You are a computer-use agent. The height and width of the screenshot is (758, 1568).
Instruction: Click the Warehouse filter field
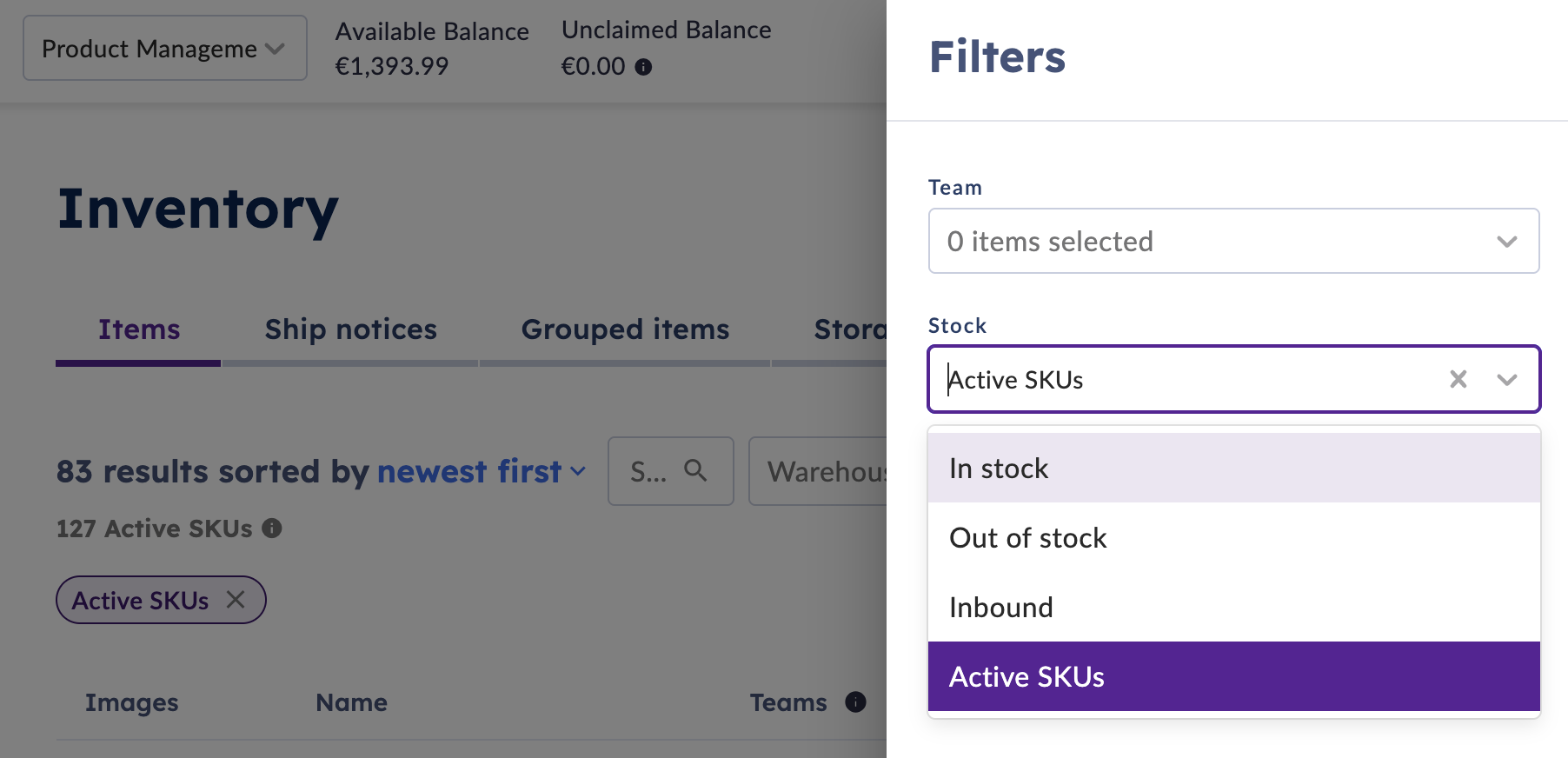click(x=818, y=471)
